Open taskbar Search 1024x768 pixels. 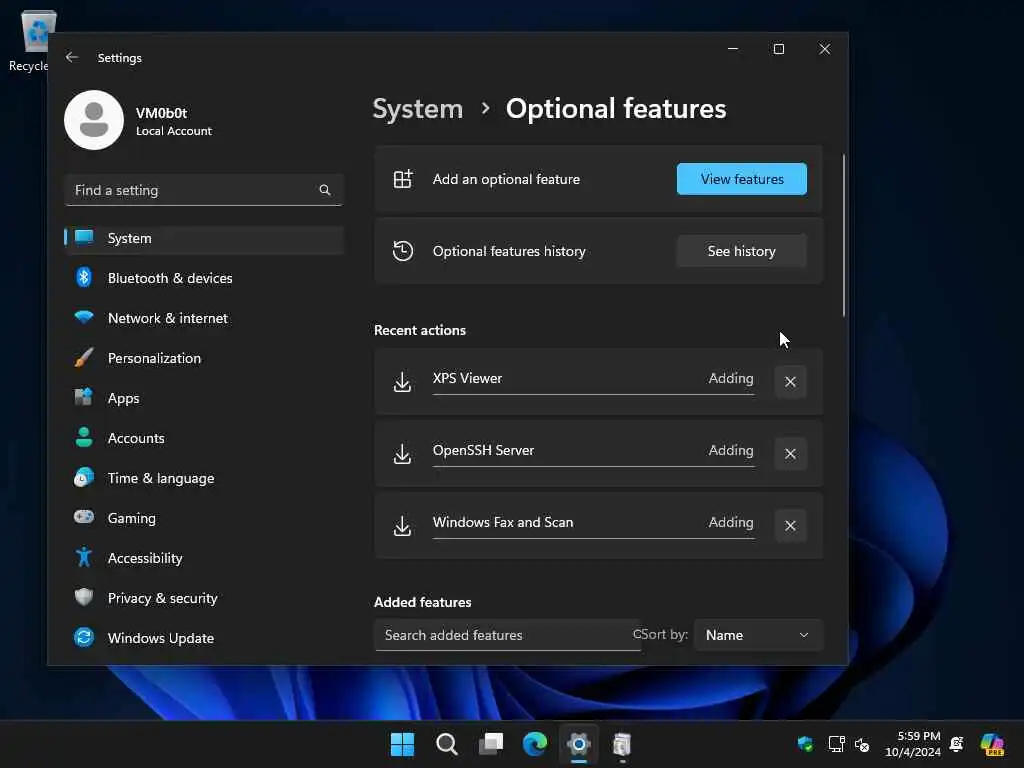447,744
